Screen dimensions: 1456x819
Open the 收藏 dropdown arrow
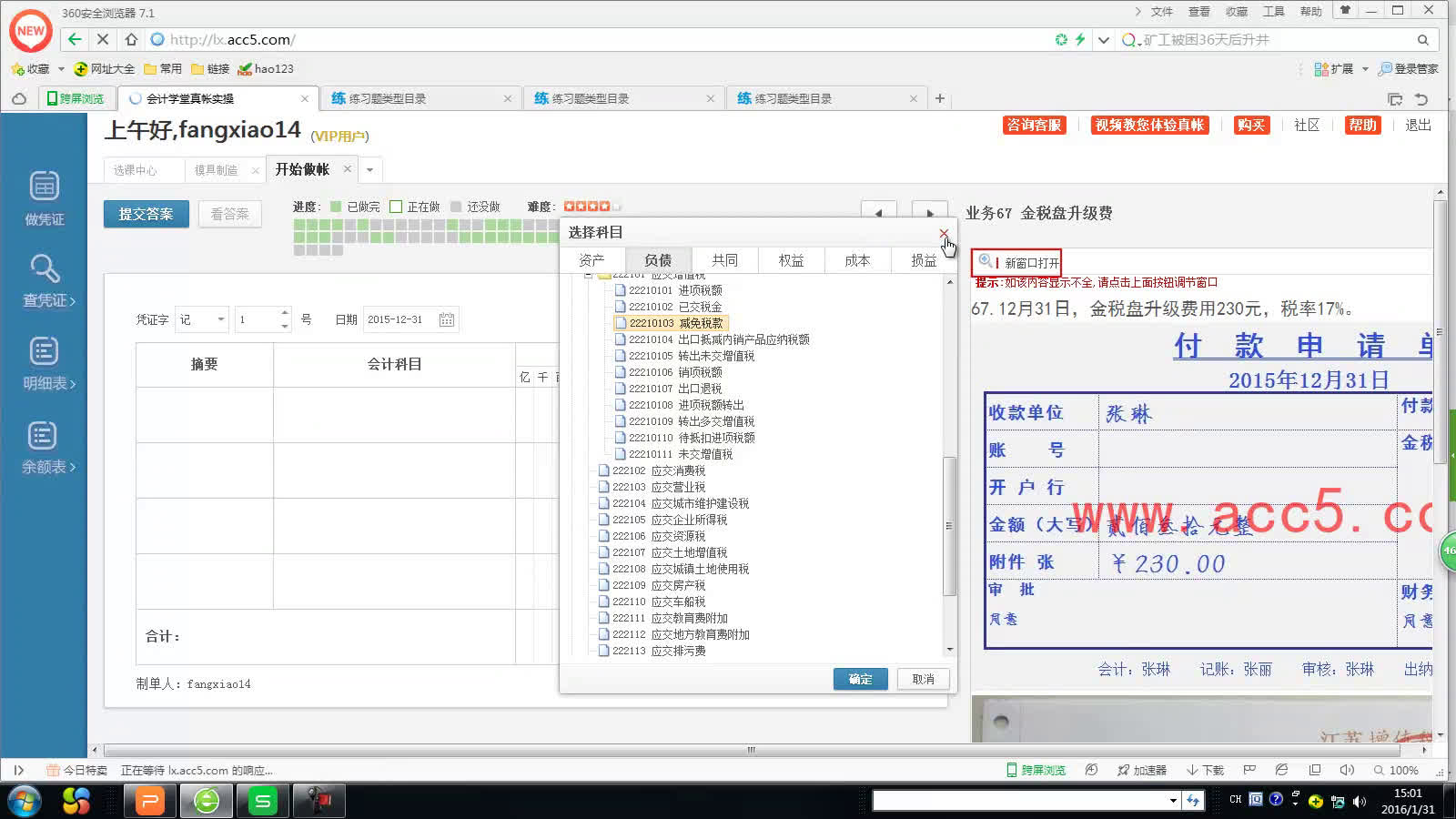tap(61, 69)
